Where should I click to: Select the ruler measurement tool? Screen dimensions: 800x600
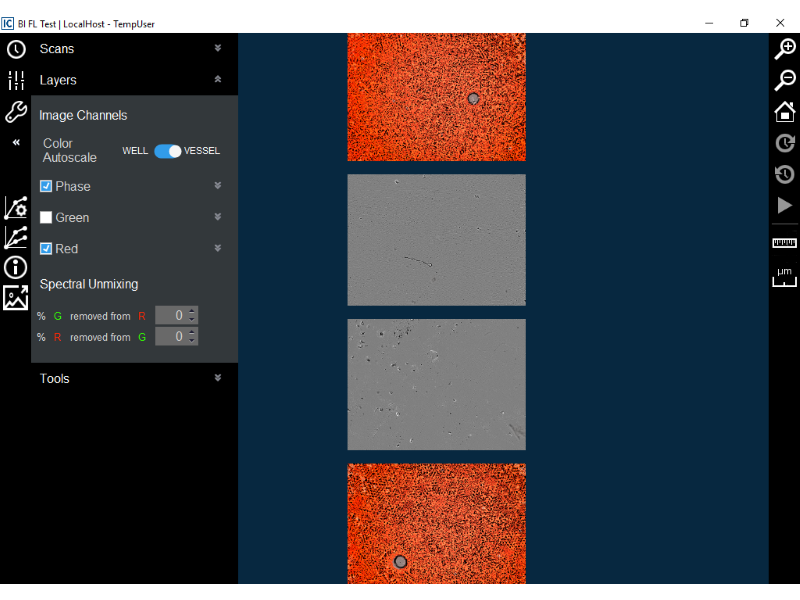(785, 243)
